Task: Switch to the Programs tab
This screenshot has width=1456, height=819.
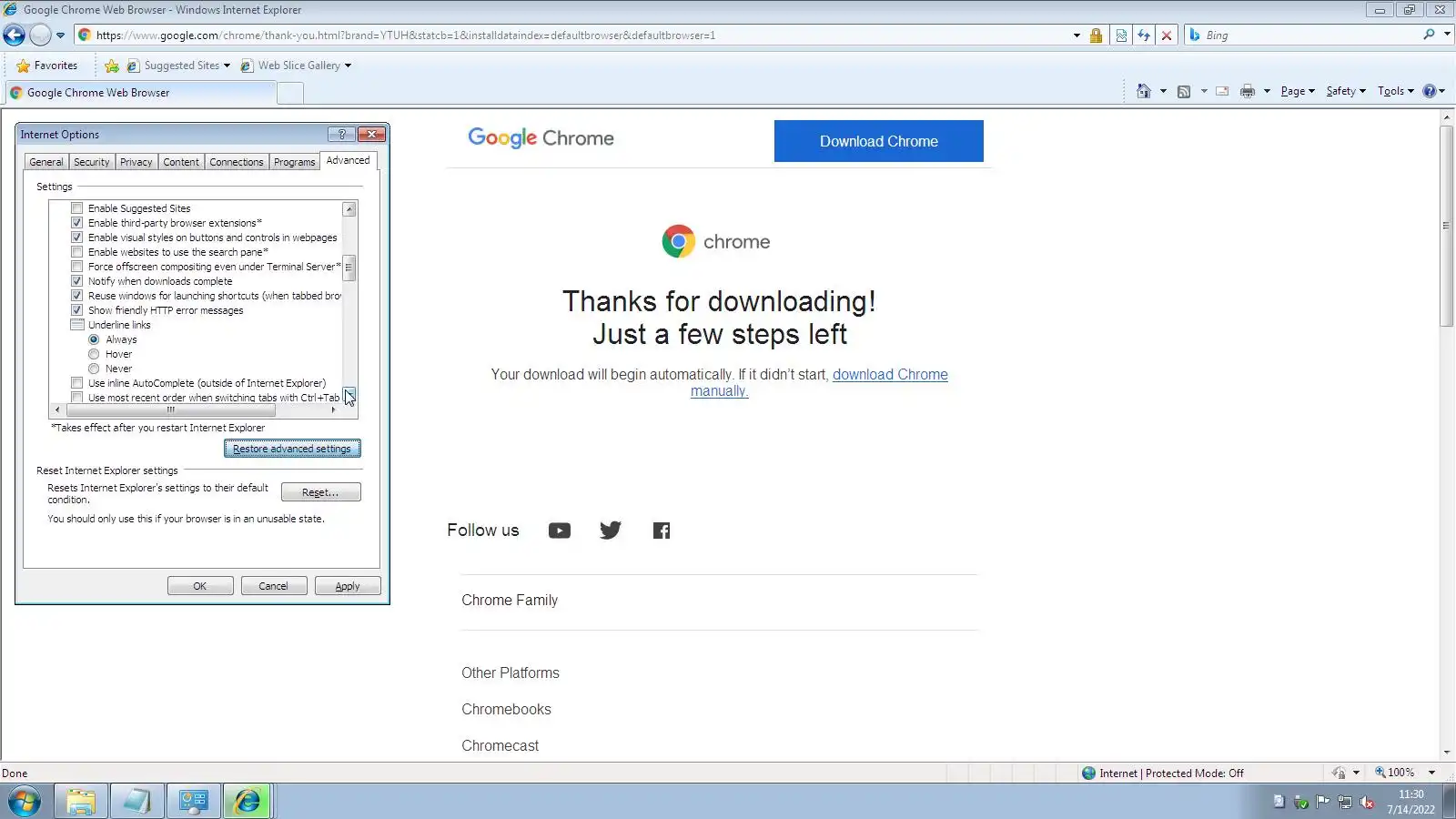Action: [295, 162]
